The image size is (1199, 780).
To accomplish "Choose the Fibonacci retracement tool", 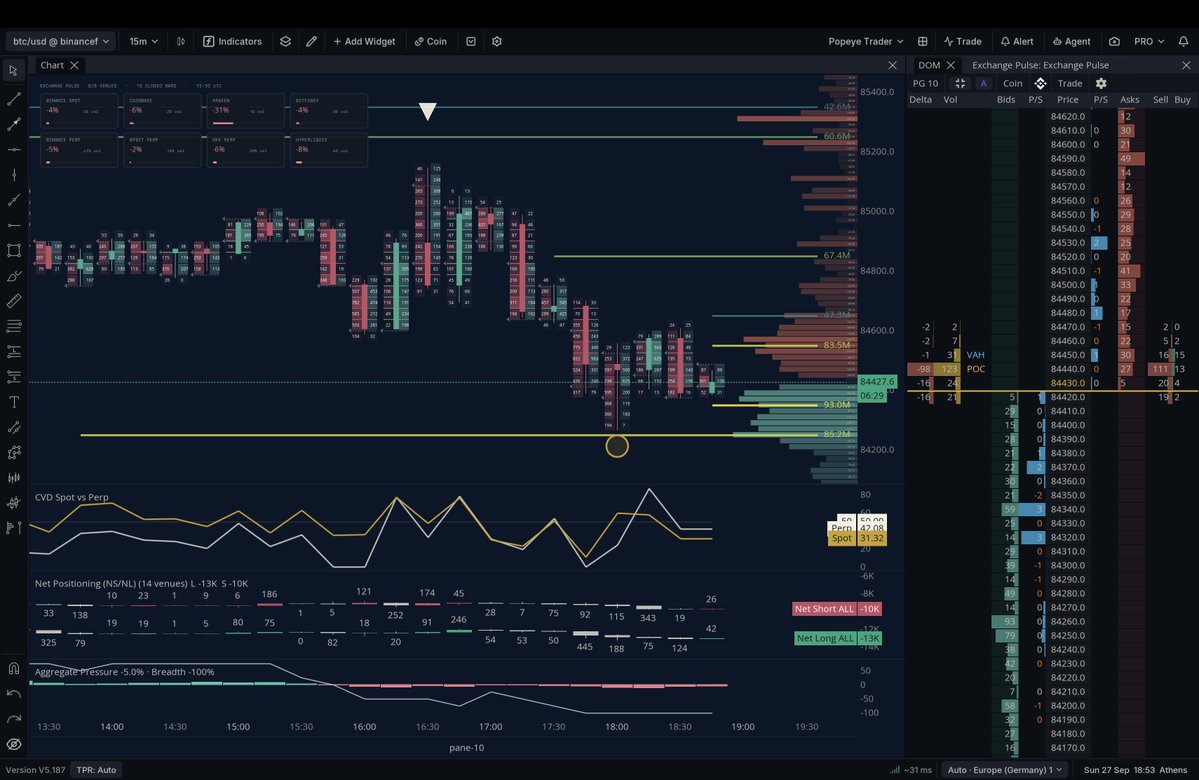I will click(14, 327).
